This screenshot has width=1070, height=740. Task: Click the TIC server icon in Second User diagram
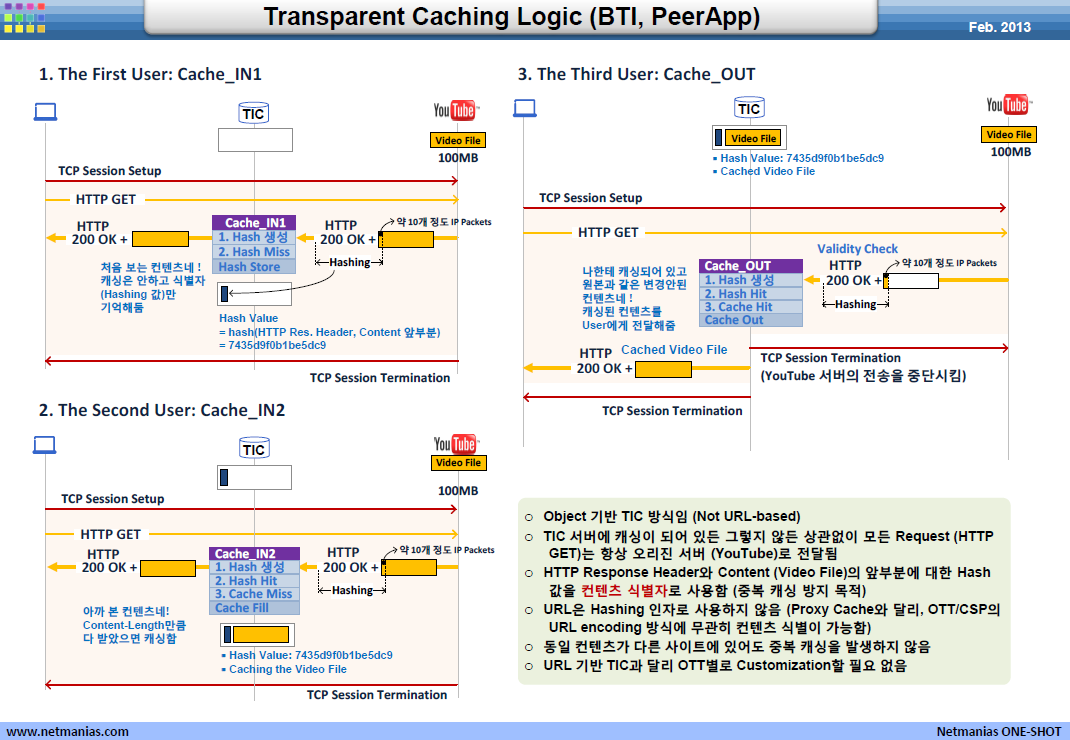pyautogui.click(x=254, y=449)
